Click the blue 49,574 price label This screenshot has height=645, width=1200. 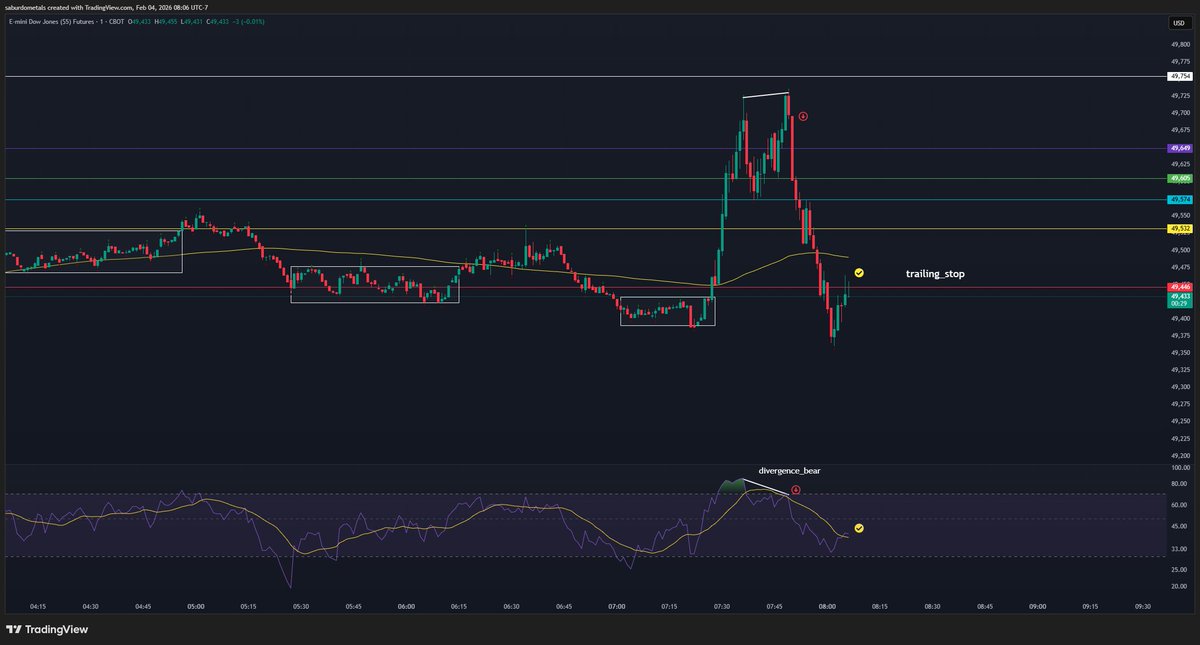1180,200
